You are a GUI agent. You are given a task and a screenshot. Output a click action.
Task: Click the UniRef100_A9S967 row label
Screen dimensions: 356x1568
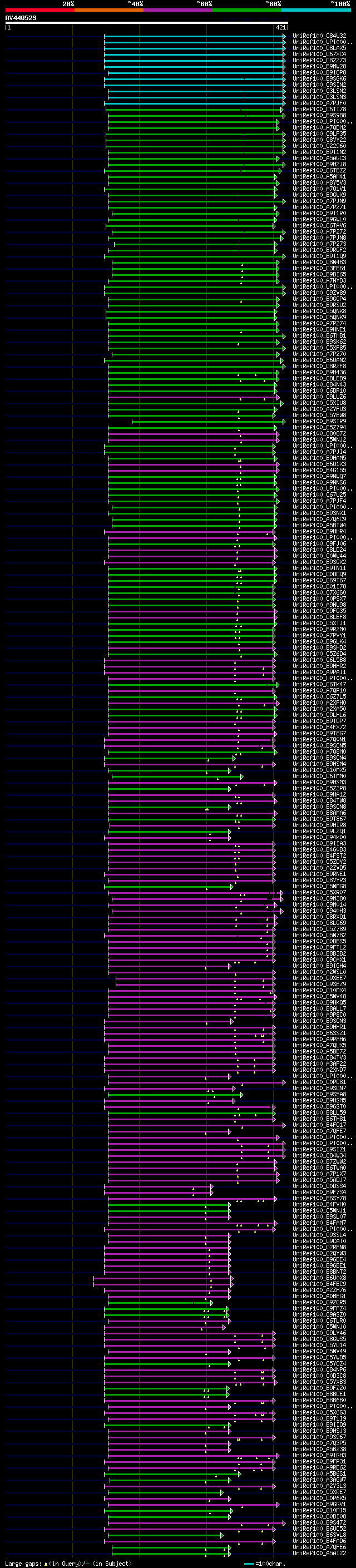319,1437
